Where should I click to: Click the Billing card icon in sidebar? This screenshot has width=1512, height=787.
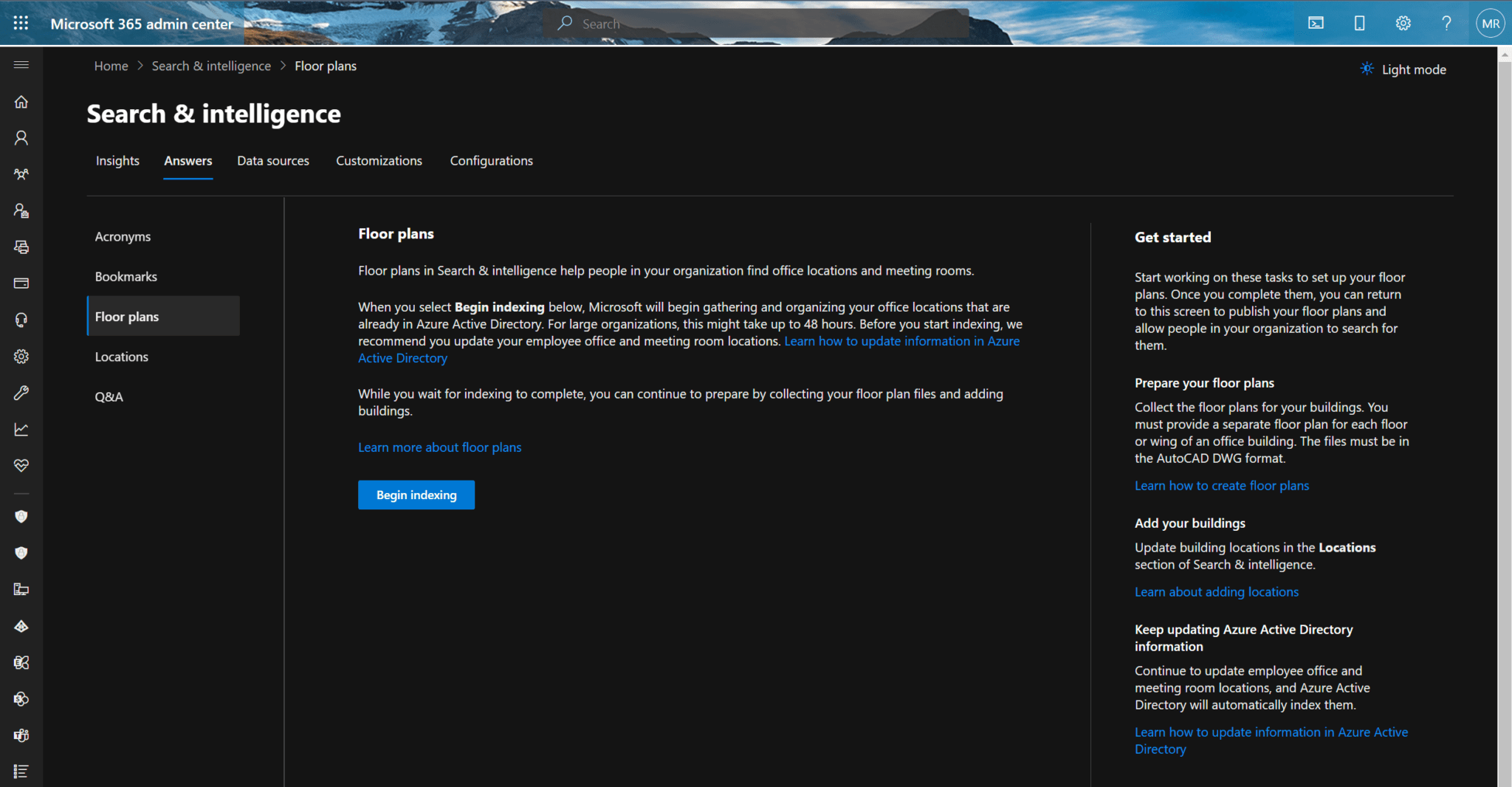(x=21, y=283)
